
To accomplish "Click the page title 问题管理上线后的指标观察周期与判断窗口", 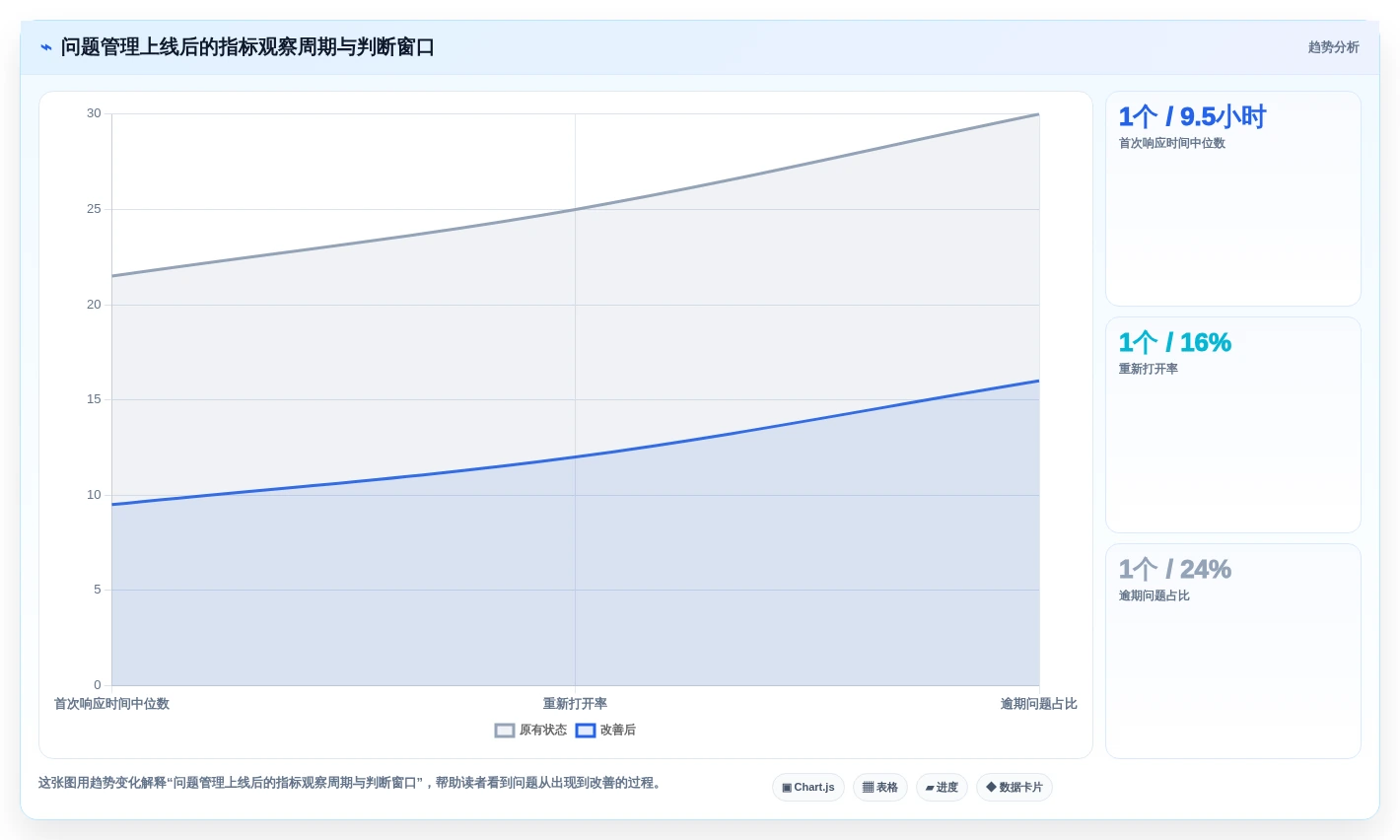I will (x=247, y=47).
